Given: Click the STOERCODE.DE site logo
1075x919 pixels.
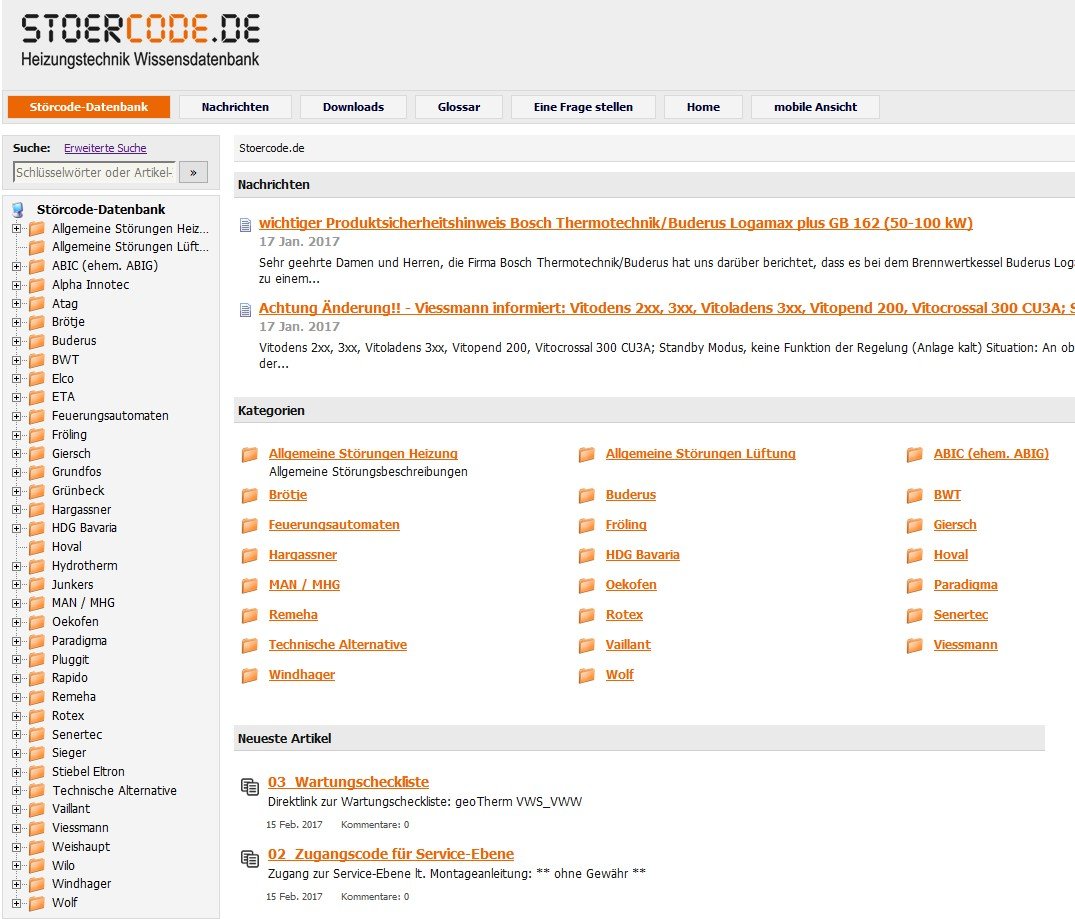Looking at the screenshot, I should click(141, 40).
